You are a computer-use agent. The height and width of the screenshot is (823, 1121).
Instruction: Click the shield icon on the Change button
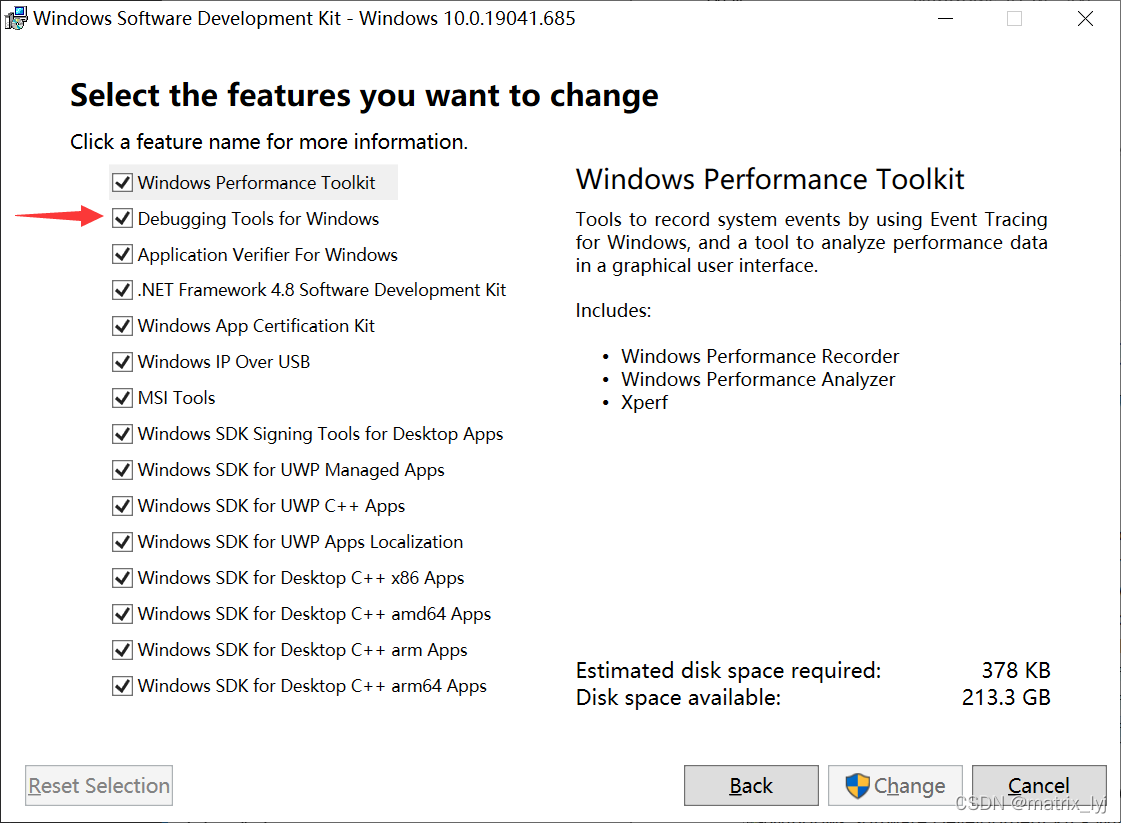(x=857, y=786)
